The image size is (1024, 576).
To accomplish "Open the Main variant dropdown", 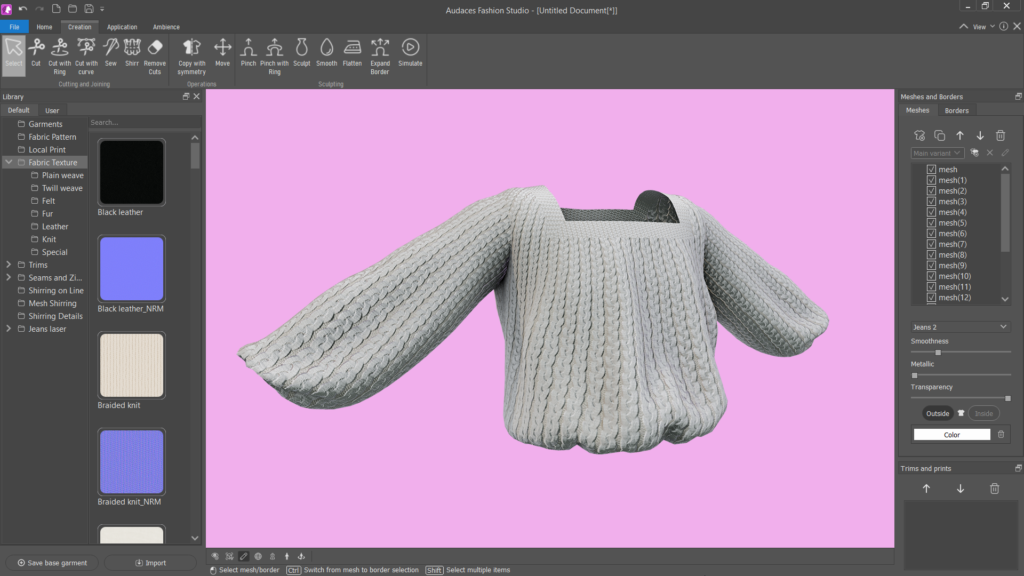I will click(x=937, y=153).
